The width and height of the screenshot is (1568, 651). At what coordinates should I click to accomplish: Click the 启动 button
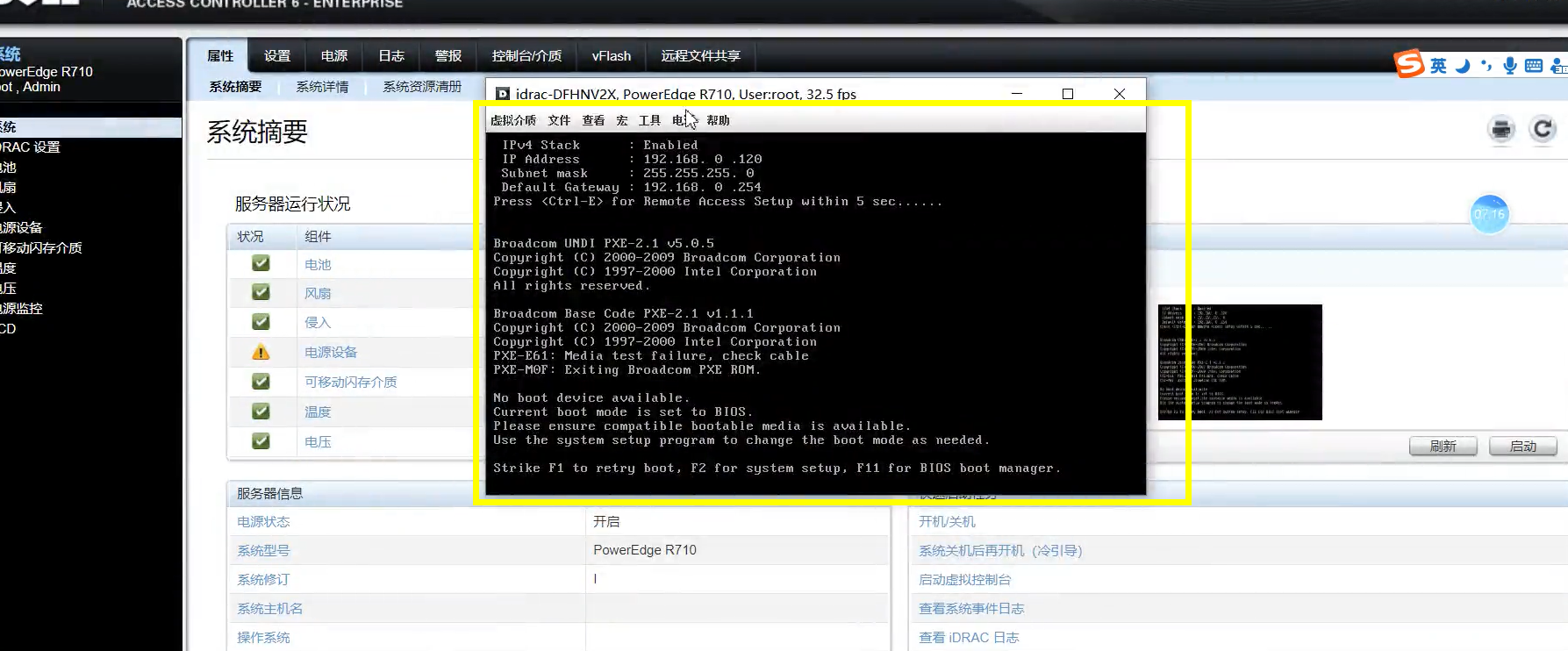1523,447
